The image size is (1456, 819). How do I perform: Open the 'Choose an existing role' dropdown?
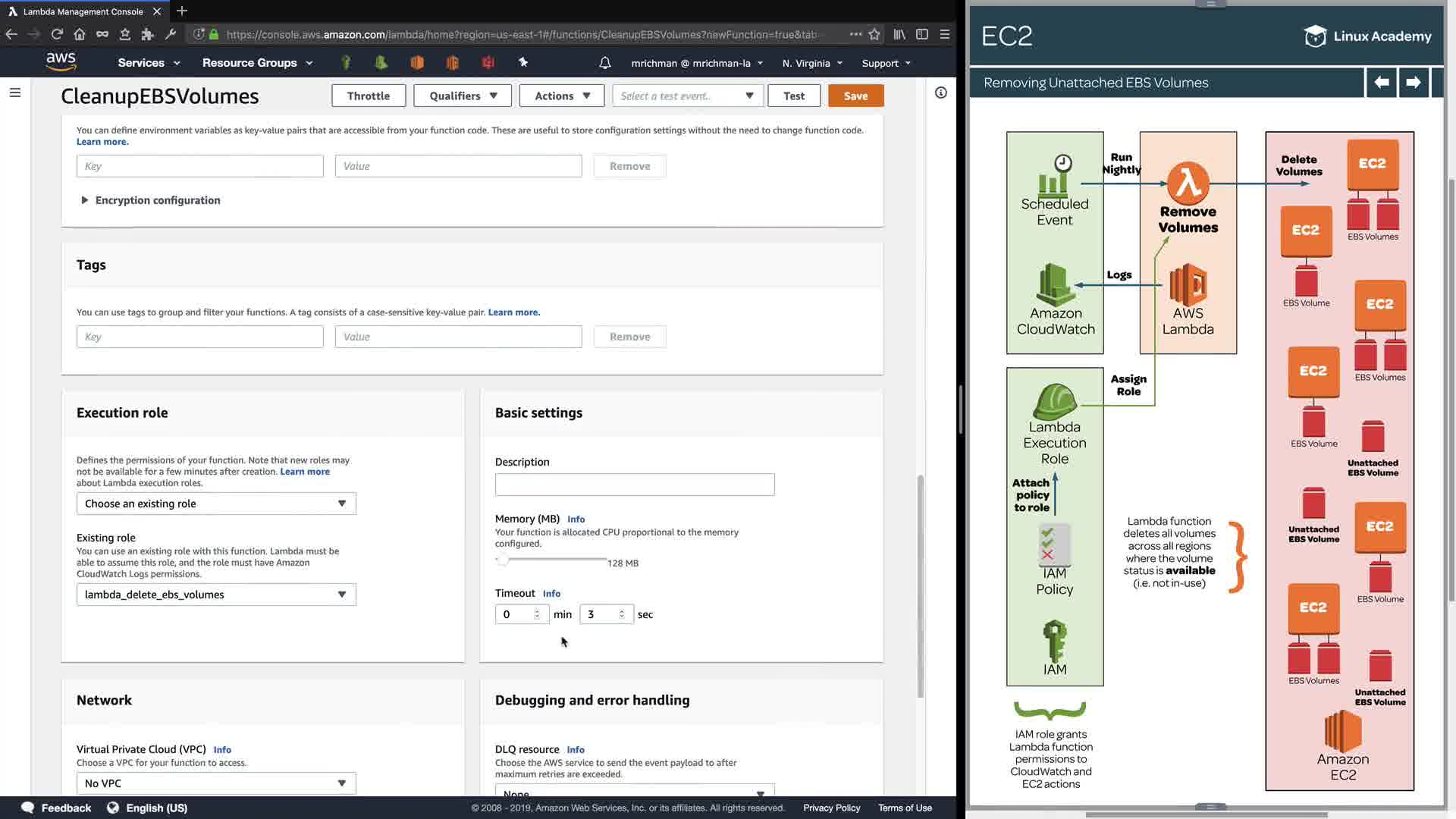[216, 504]
